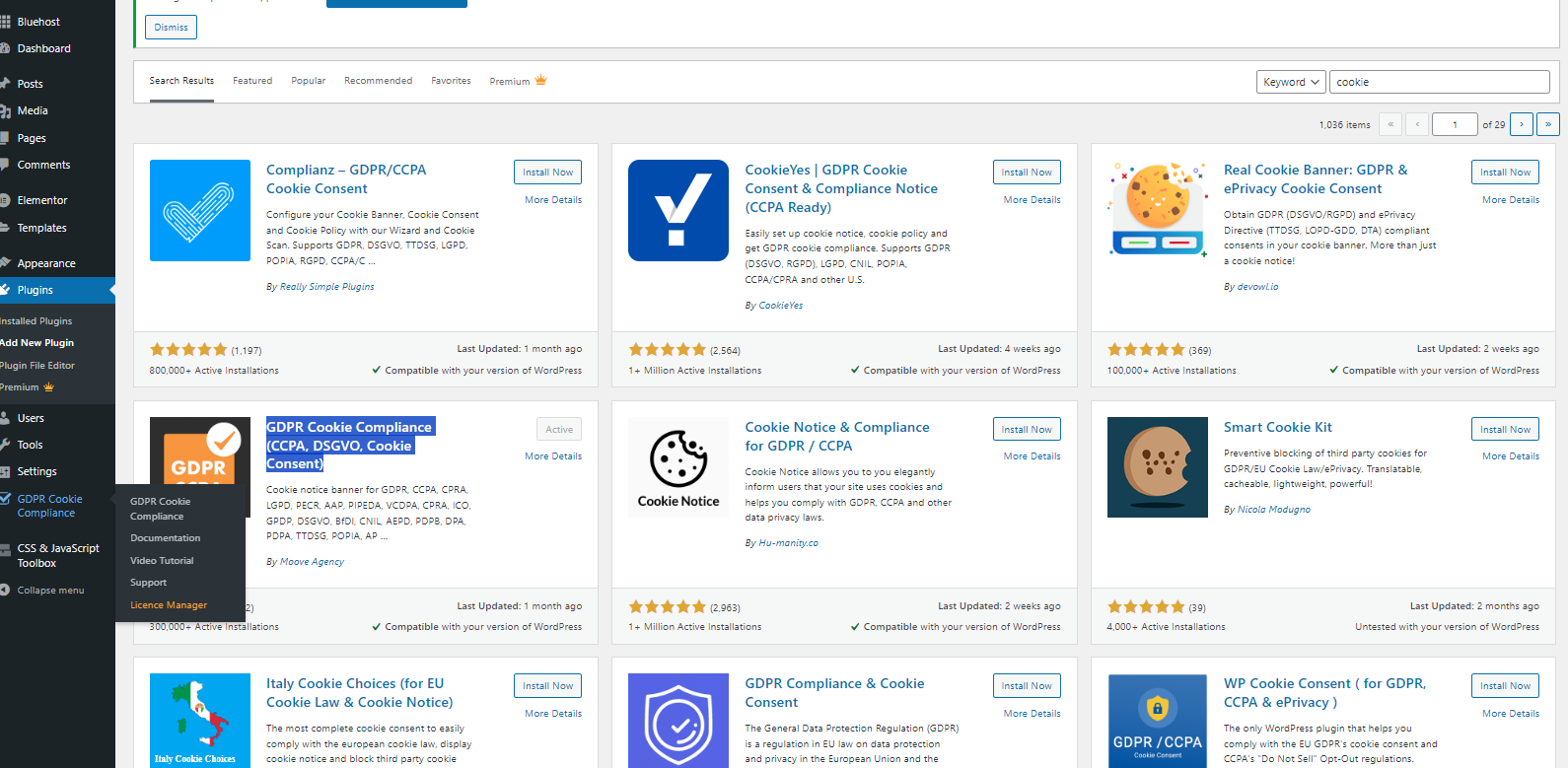
Task: Click the Settings sidebar icon
Action: [5, 471]
